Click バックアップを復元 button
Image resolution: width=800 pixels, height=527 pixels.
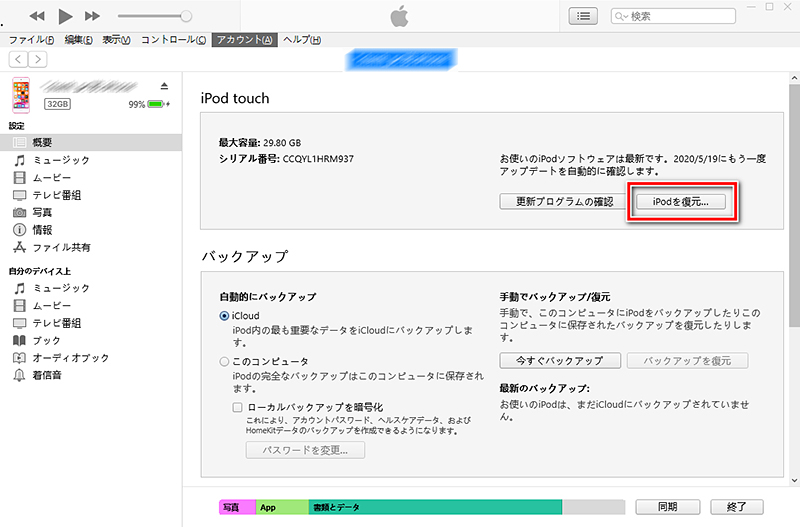pos(687,361)
